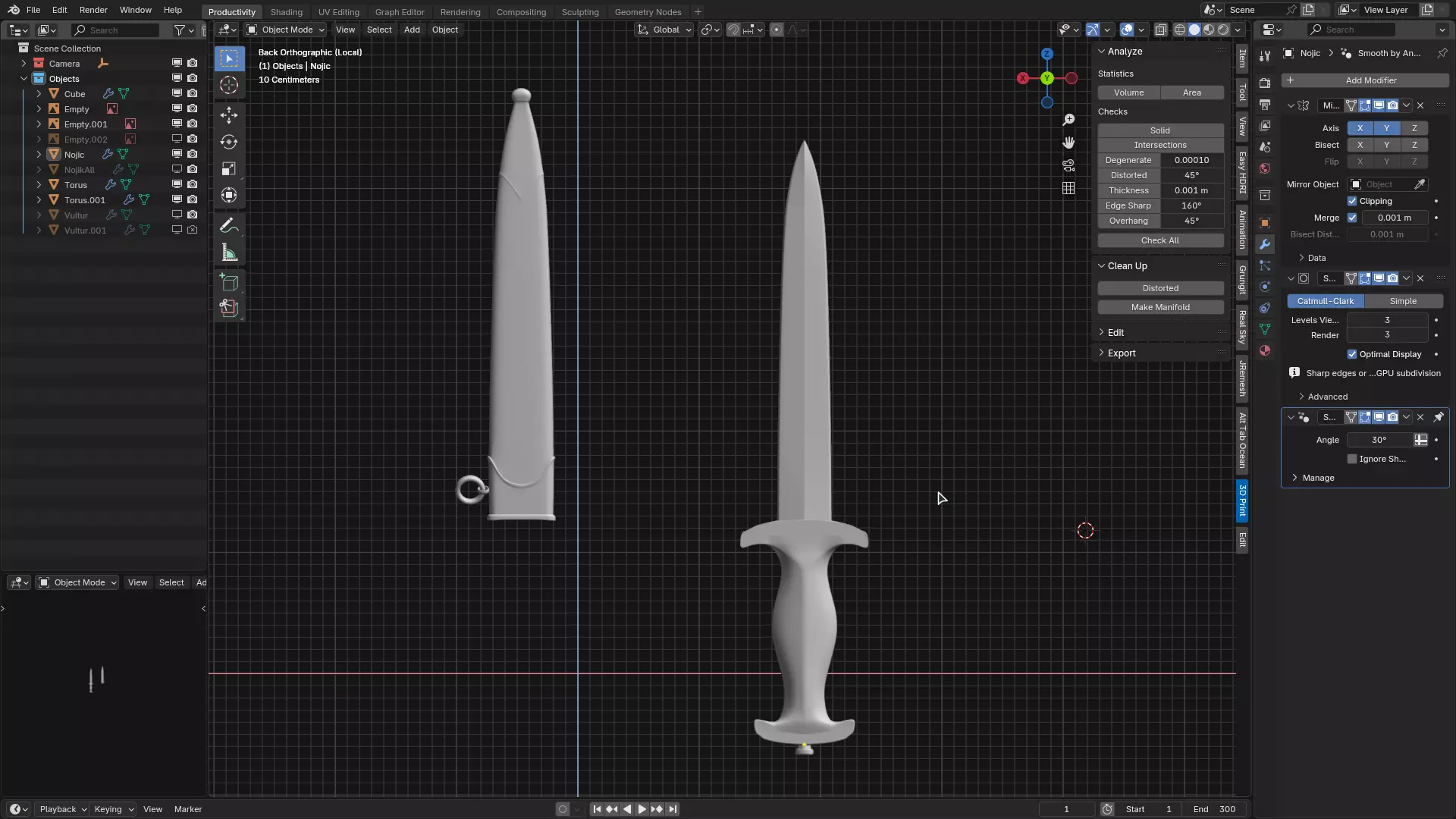Switch to rendered viewport shading
The width and height of the screenshot is (1456, 819).
click(x=1223, y=30)
